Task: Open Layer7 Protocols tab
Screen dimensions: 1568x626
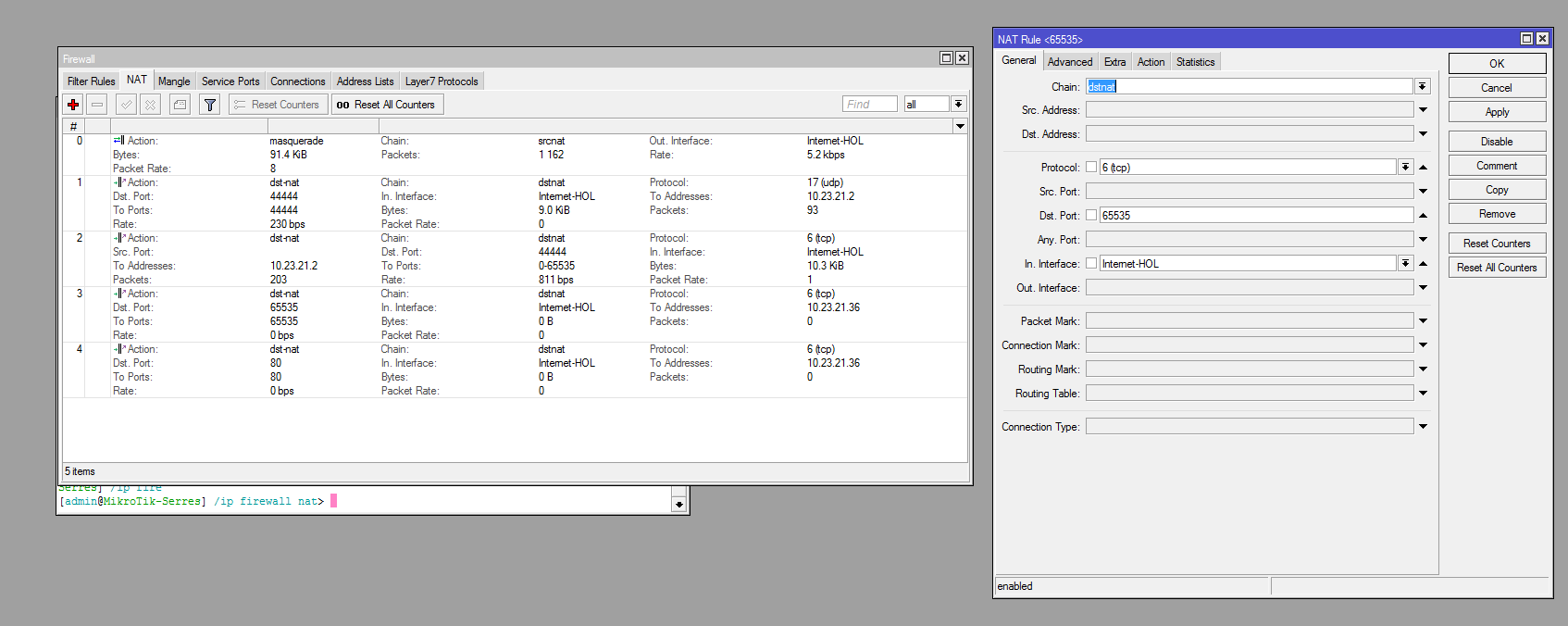Action: point(442,81)
